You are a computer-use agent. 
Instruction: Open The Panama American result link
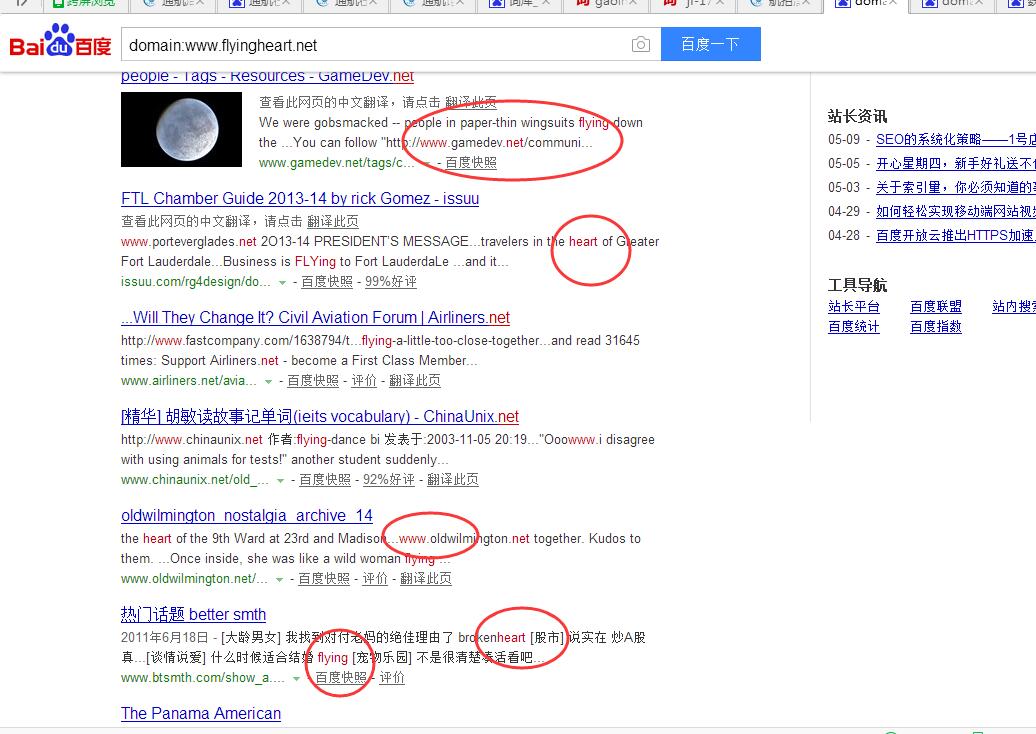[x=201, y=714]
